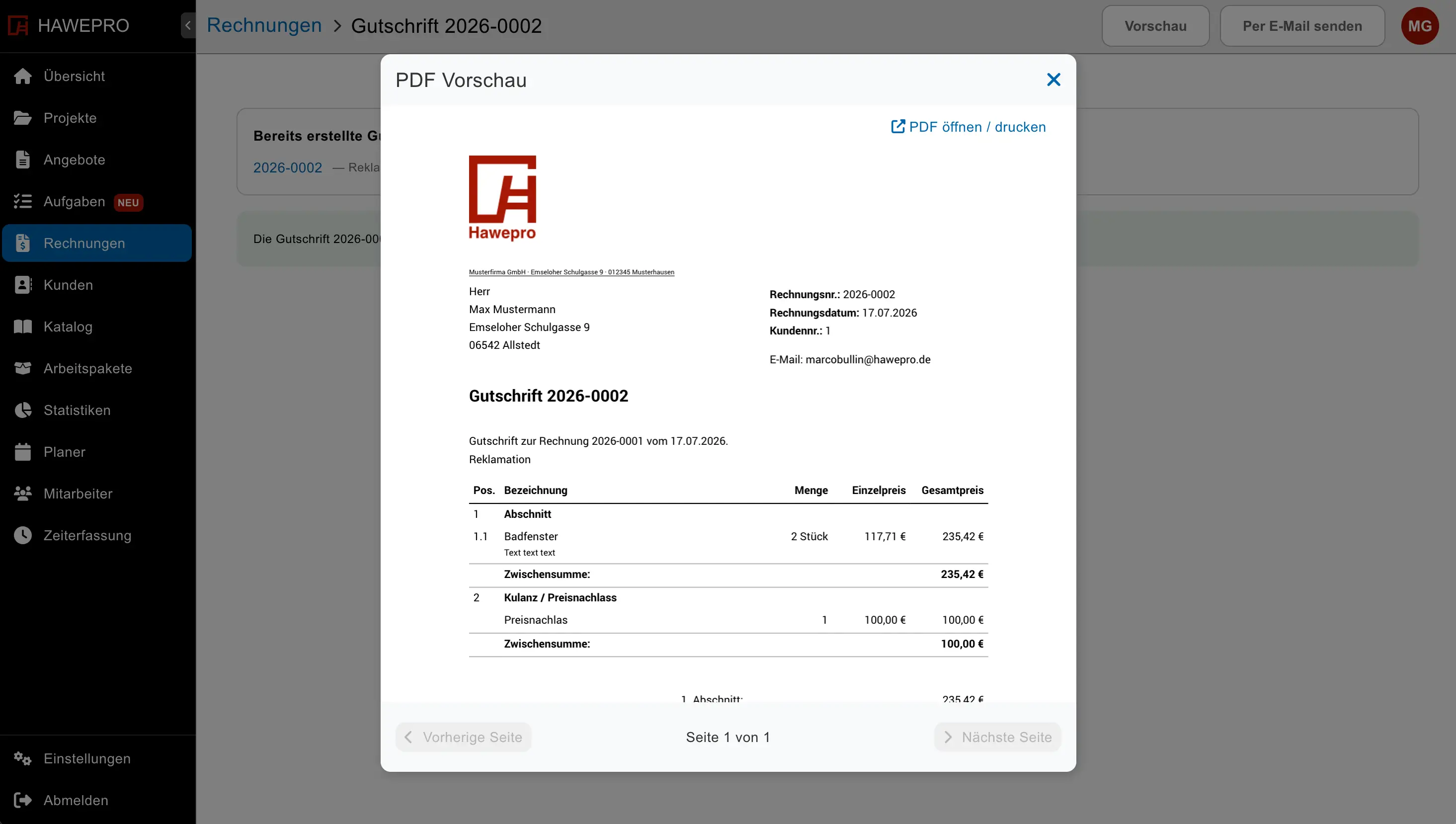
Task: Click the Aufgaben checklist icon
Action: coord(23,201)
